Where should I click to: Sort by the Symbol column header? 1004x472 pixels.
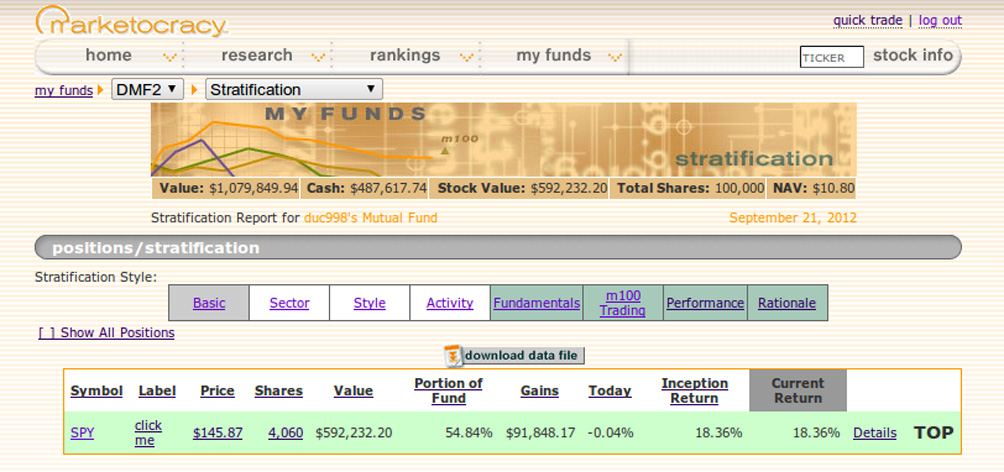click(96, 391)
